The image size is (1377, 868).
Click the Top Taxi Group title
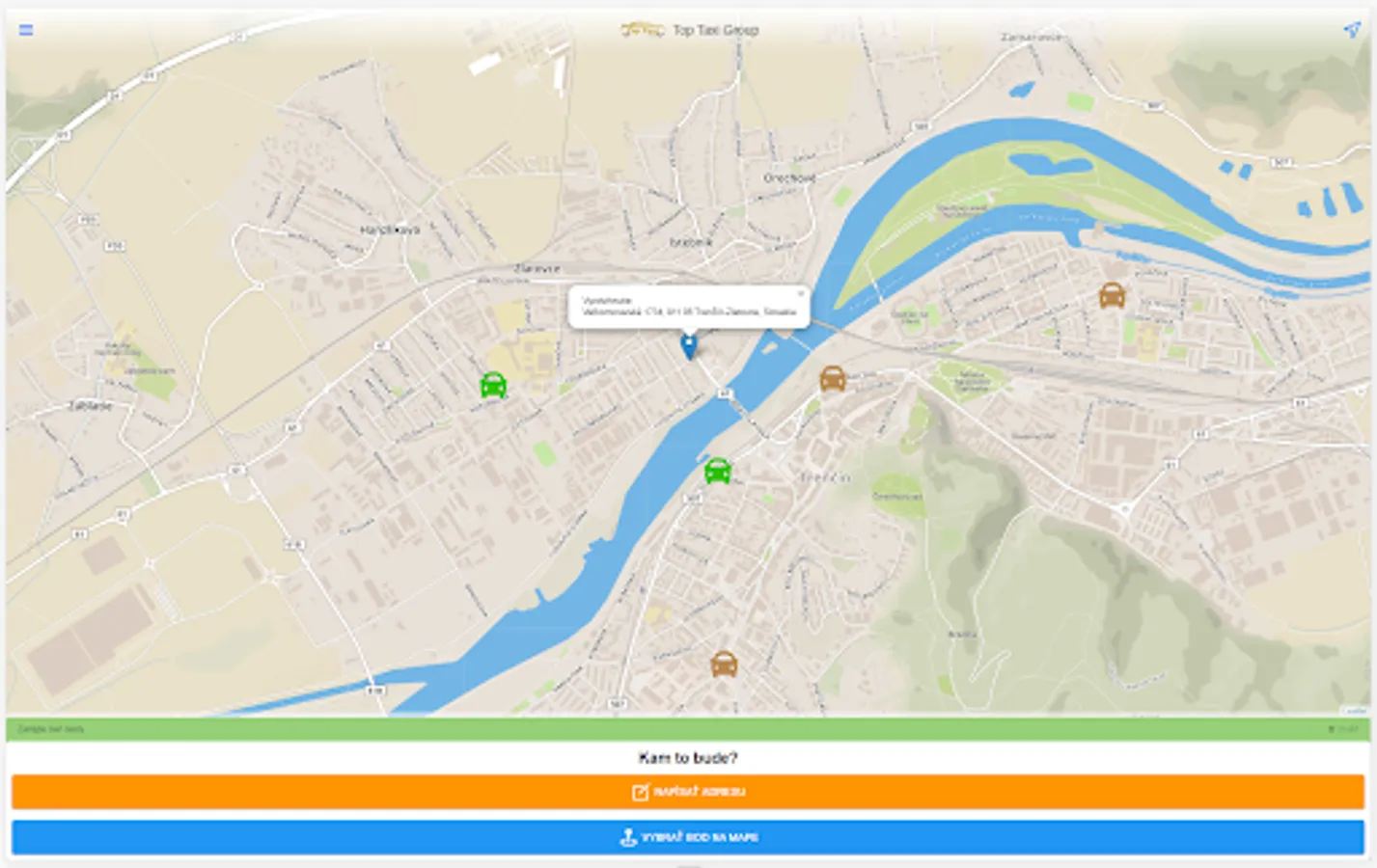click(716, 30)
